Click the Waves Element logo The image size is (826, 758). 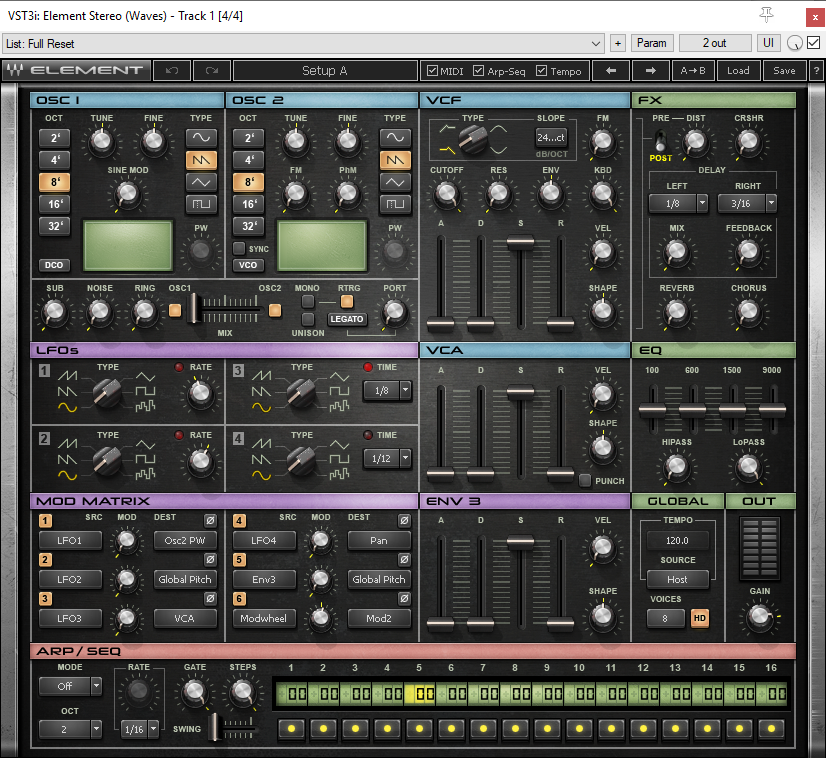click(x=77, y=71)
